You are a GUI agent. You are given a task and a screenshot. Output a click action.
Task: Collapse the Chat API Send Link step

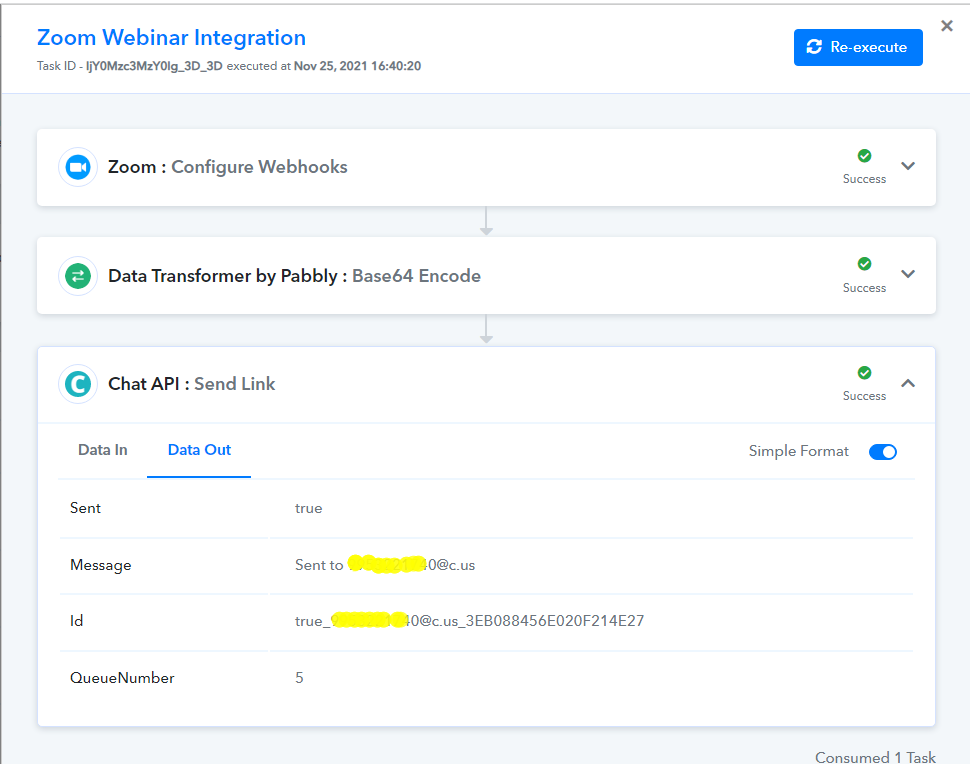pyautogui.click(x=908, y=383)
